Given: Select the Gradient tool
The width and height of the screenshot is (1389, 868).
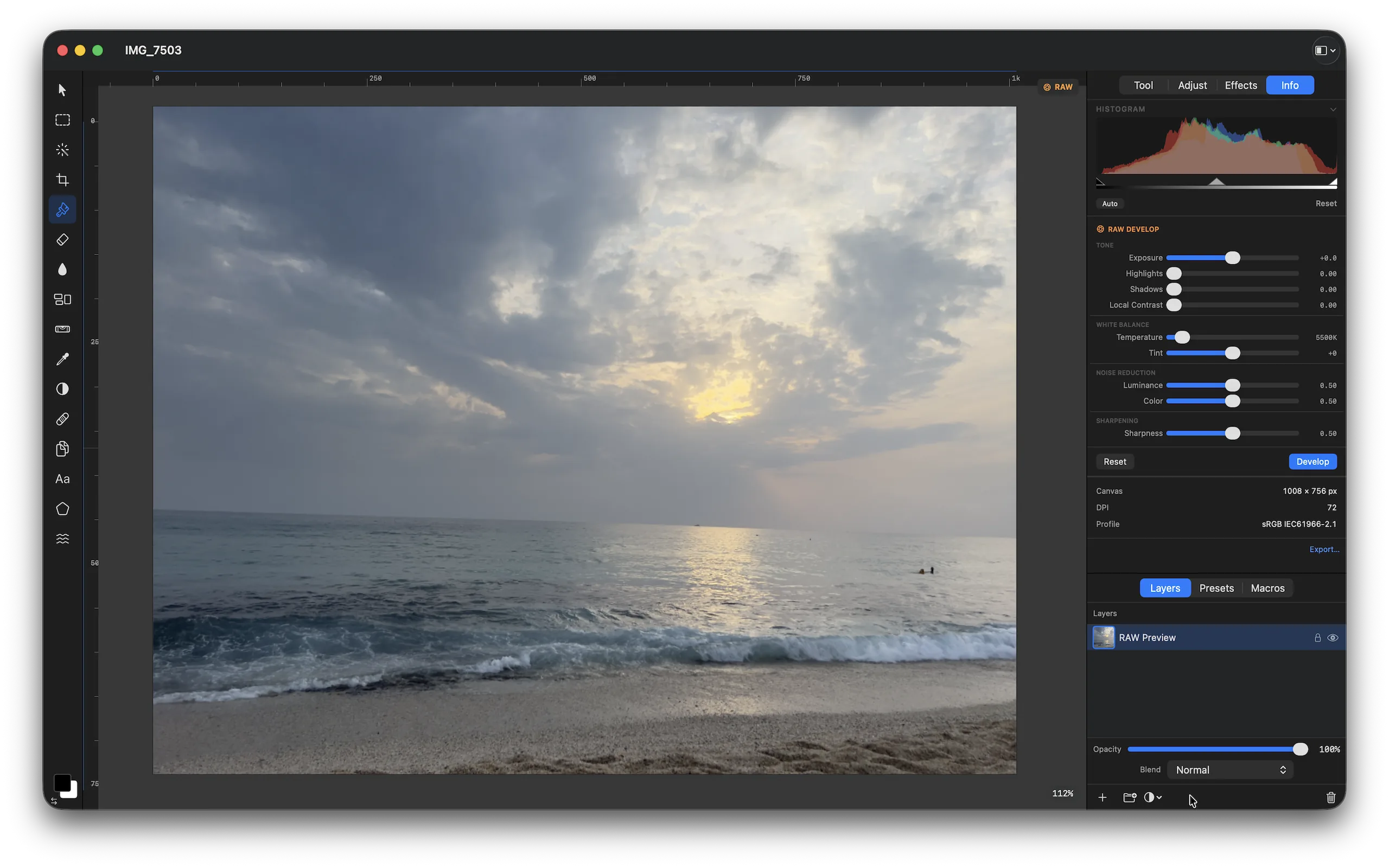Looking at the screenshot, I should point(62,299).
